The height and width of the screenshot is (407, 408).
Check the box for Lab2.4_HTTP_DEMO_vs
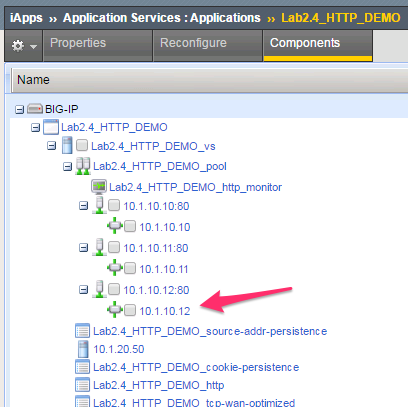(82, 146)
